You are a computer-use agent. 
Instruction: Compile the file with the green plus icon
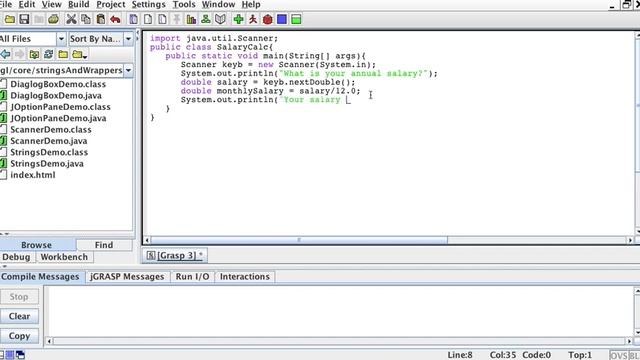point(238,19)
